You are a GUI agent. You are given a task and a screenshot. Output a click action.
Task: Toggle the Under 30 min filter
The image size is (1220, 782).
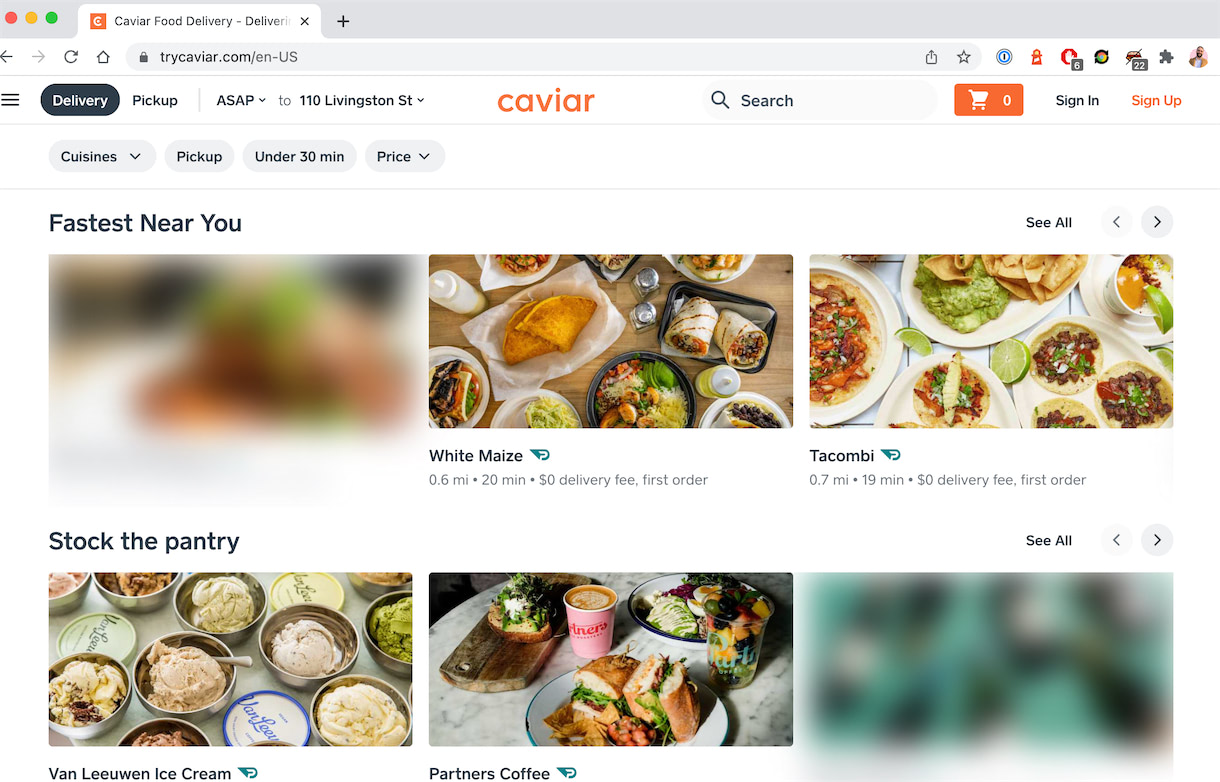pos(299,156)
